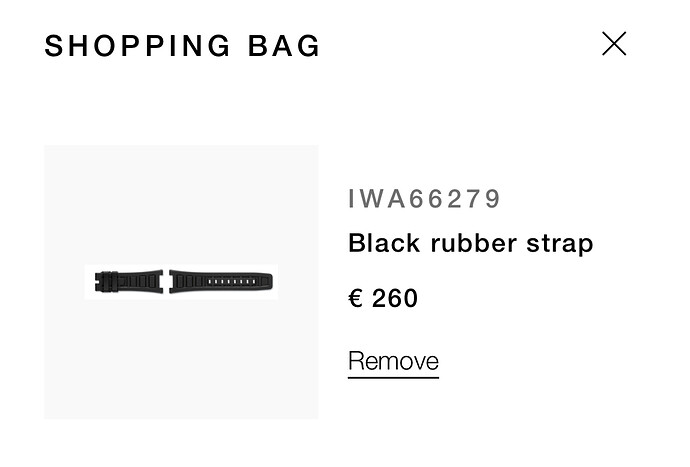The height and width of the screenshot is (467, 690).
Task: Open the strap product thumbnail
Action: point(181,282)
